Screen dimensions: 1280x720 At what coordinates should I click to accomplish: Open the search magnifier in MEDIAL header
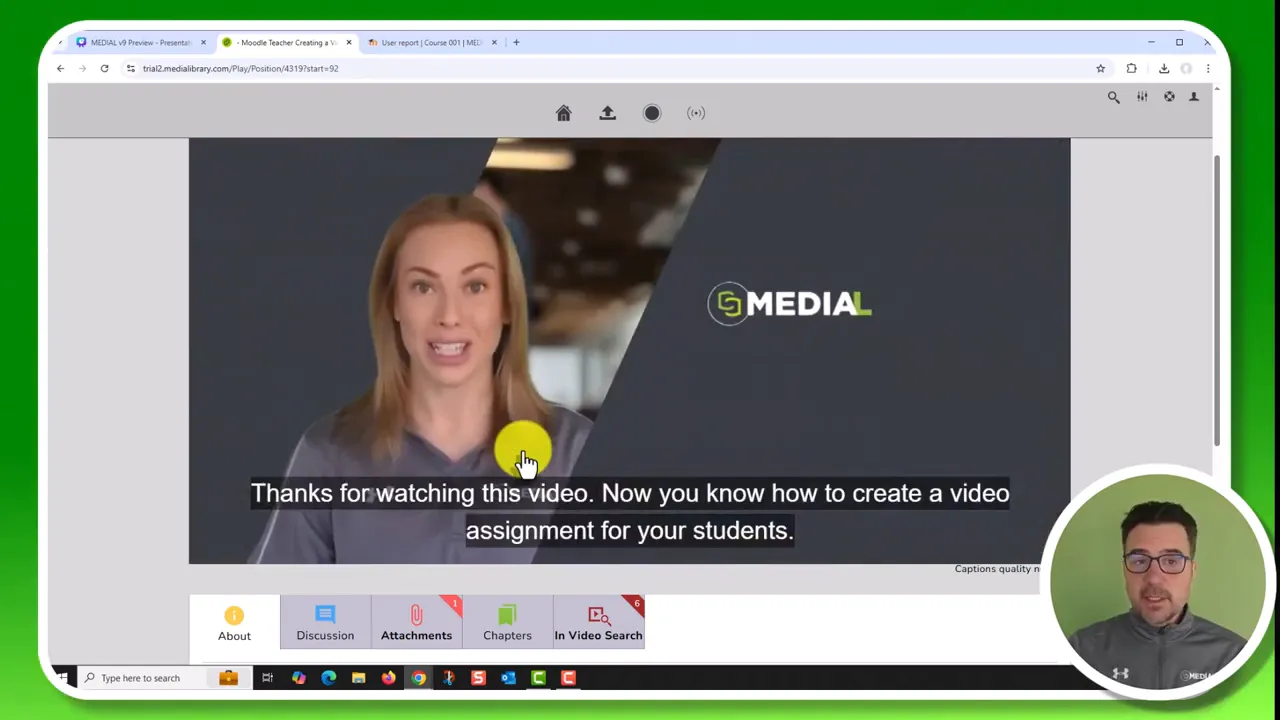point(1113,97)
